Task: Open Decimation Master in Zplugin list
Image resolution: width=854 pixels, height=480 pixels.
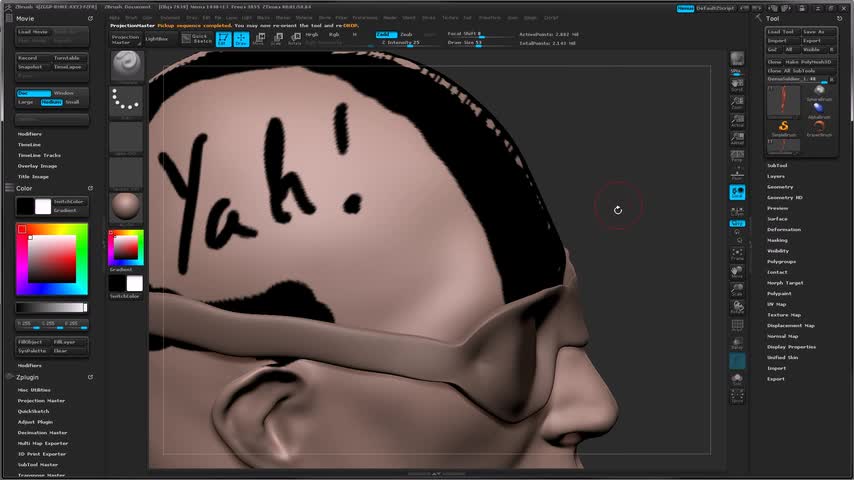Action: [42, 433]
